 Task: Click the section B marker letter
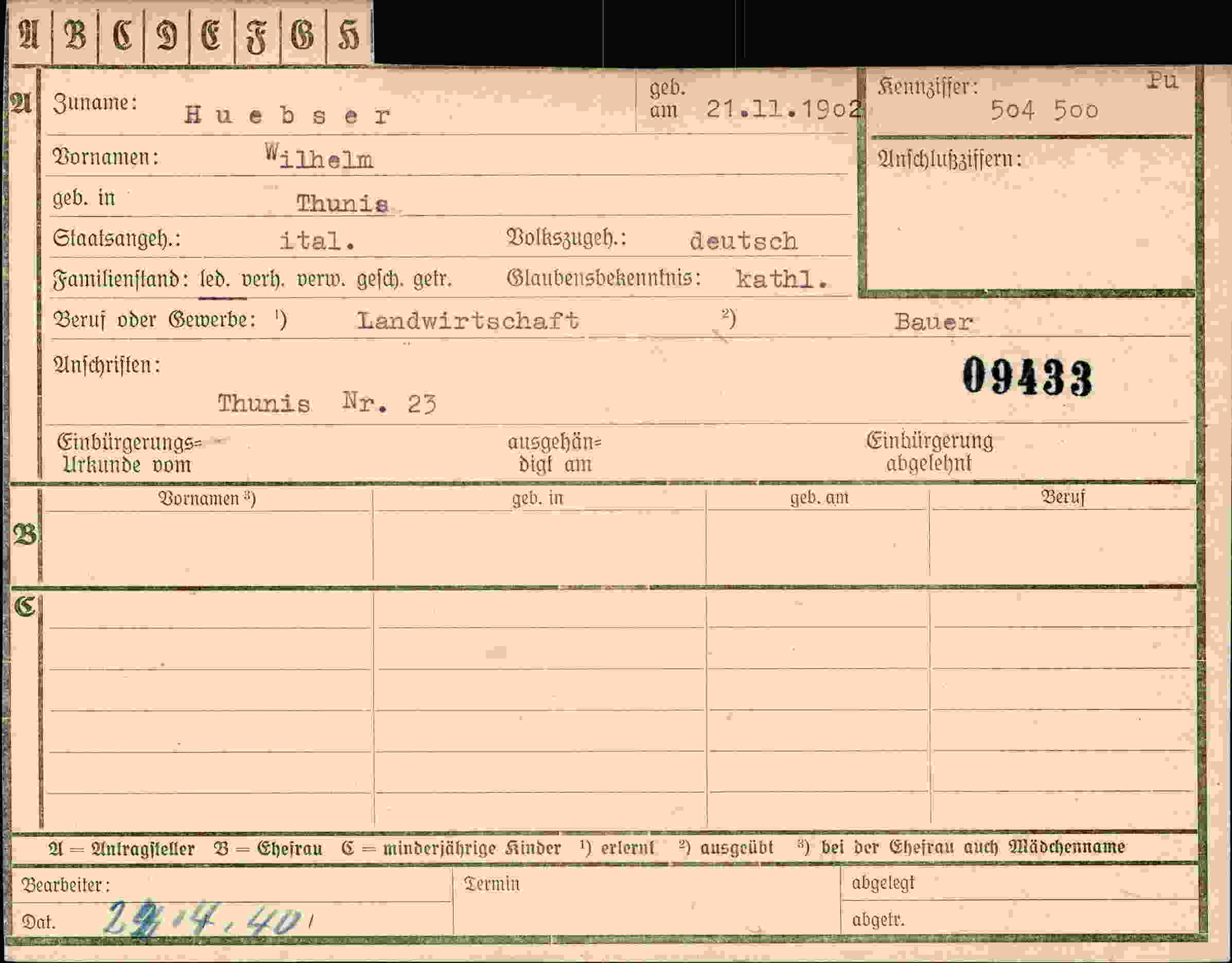click(25, 534)
